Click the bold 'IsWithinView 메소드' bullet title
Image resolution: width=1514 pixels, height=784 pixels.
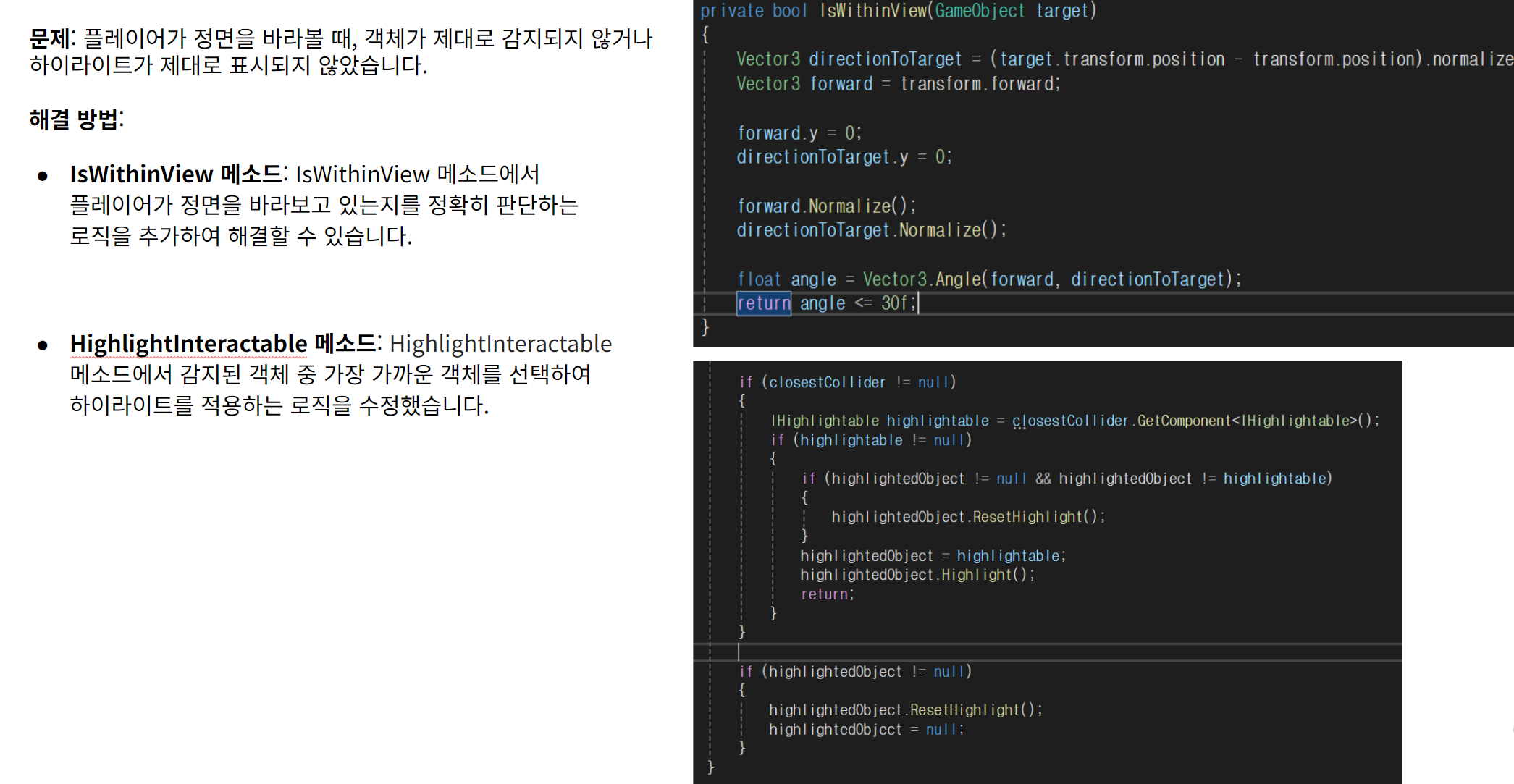177,174
